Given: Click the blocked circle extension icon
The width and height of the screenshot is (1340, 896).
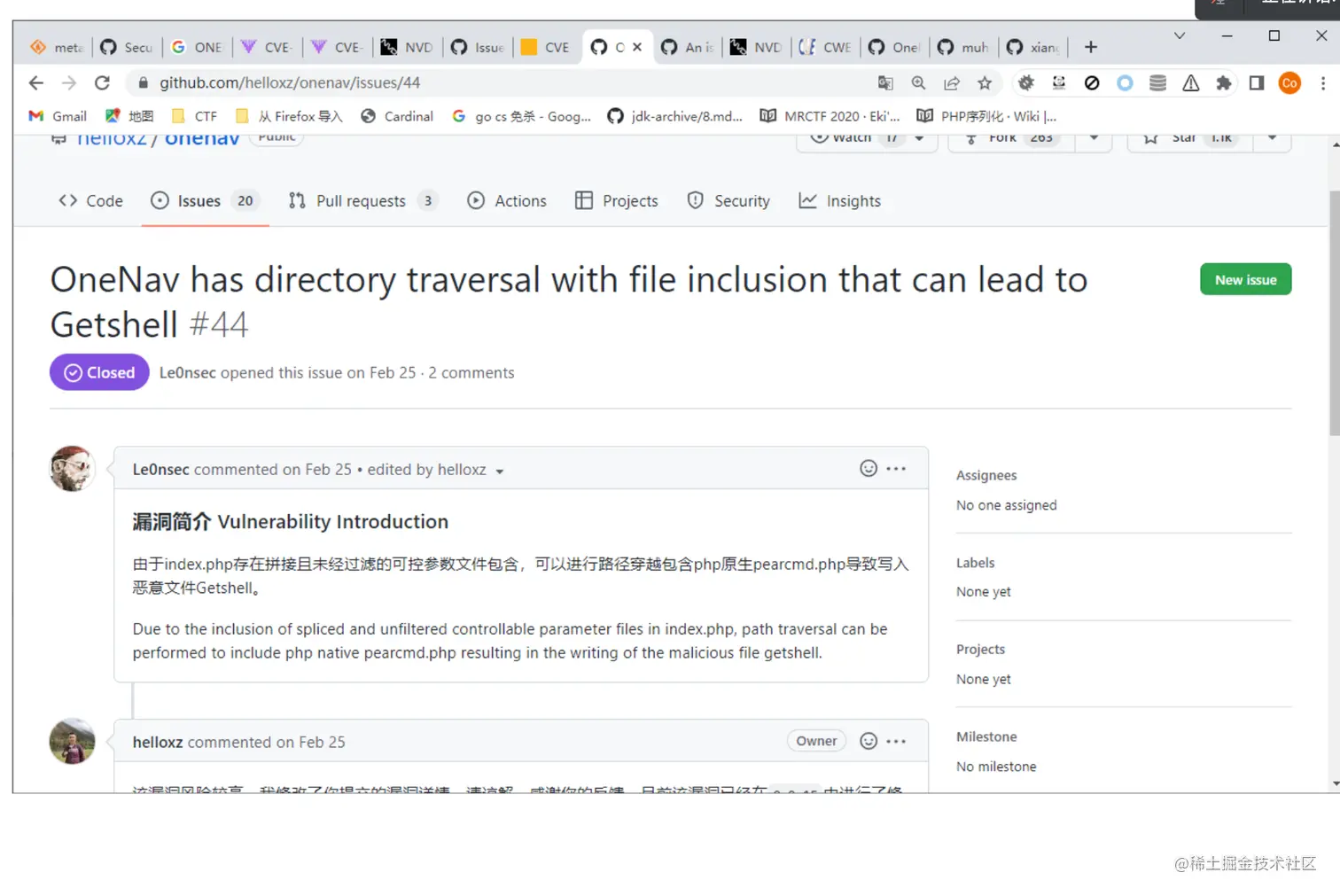Looking at the screenshot, I should pyautogui.click(x=1092, y=82).
